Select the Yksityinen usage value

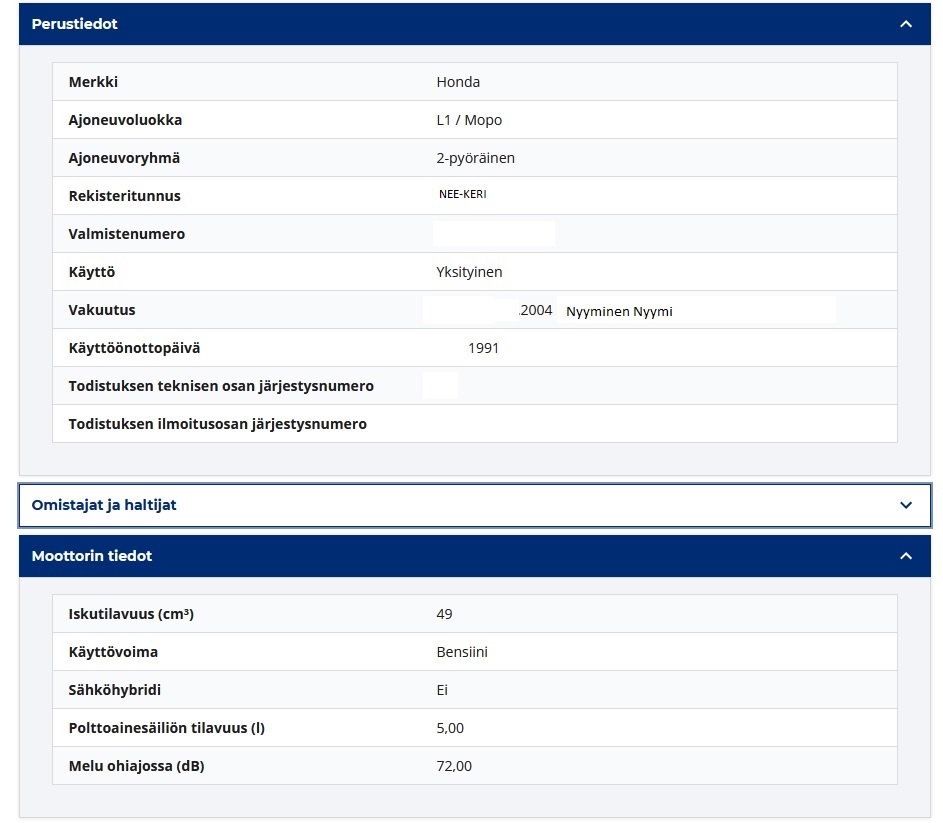[x=469, y=272]
